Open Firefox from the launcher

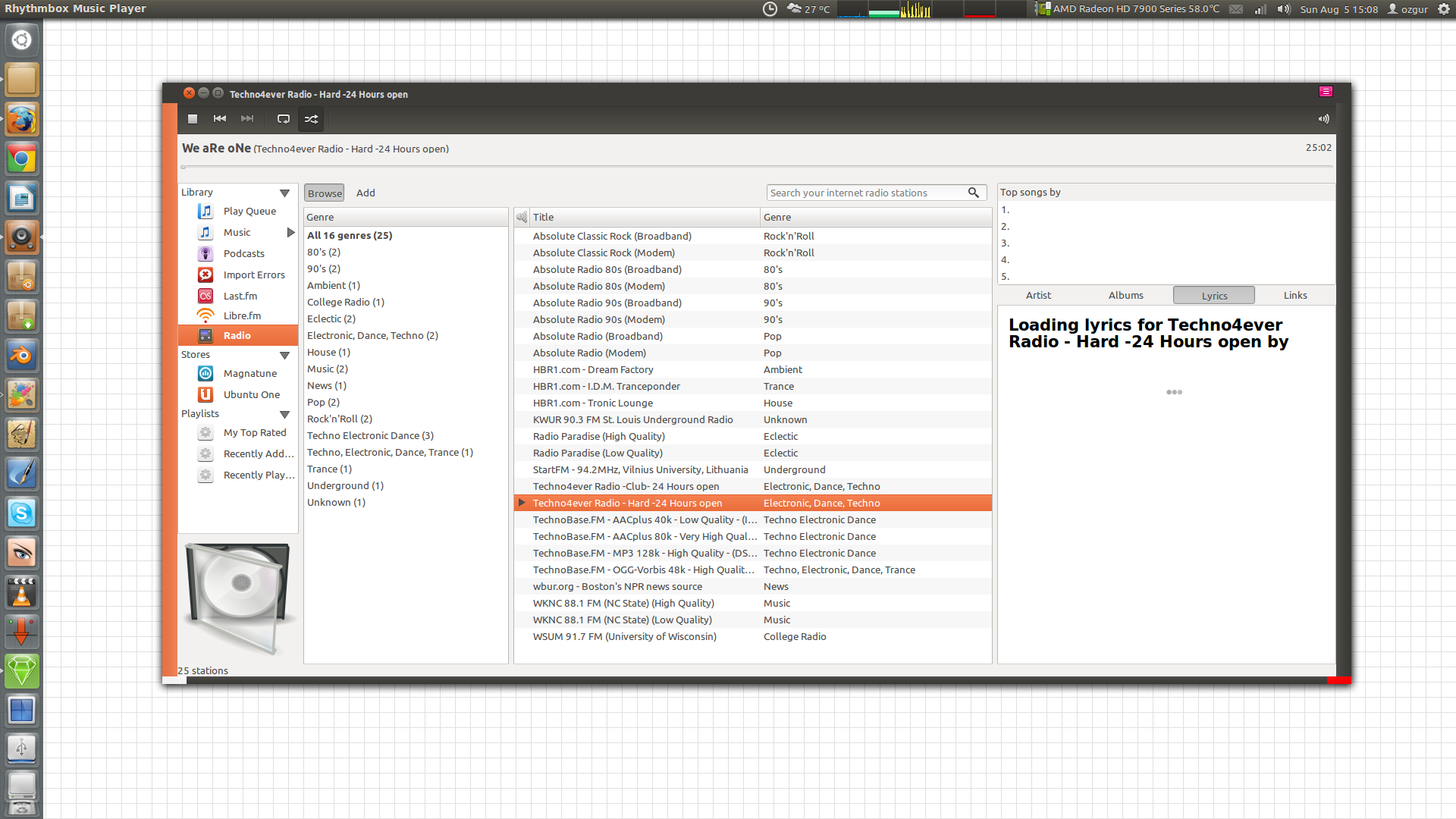pos(21,120)
